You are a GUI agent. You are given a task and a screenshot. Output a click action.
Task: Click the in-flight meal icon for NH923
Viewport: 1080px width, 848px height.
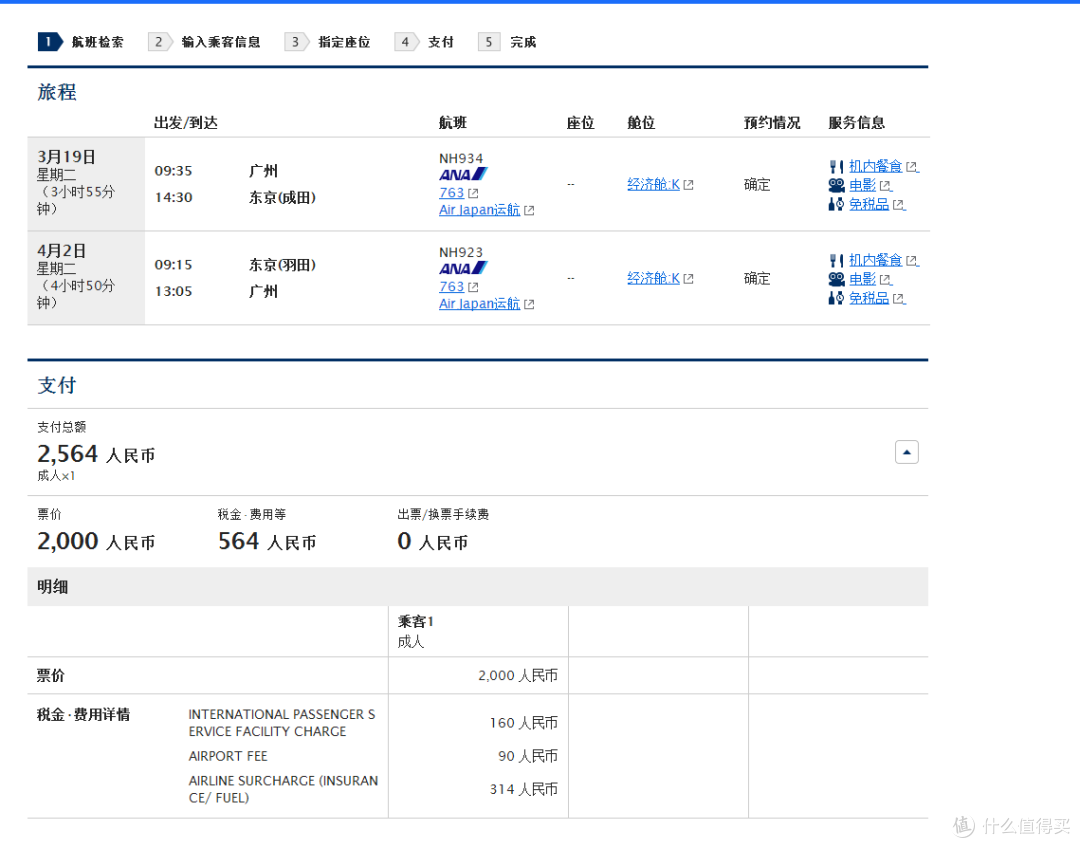(x=836, y=260)
